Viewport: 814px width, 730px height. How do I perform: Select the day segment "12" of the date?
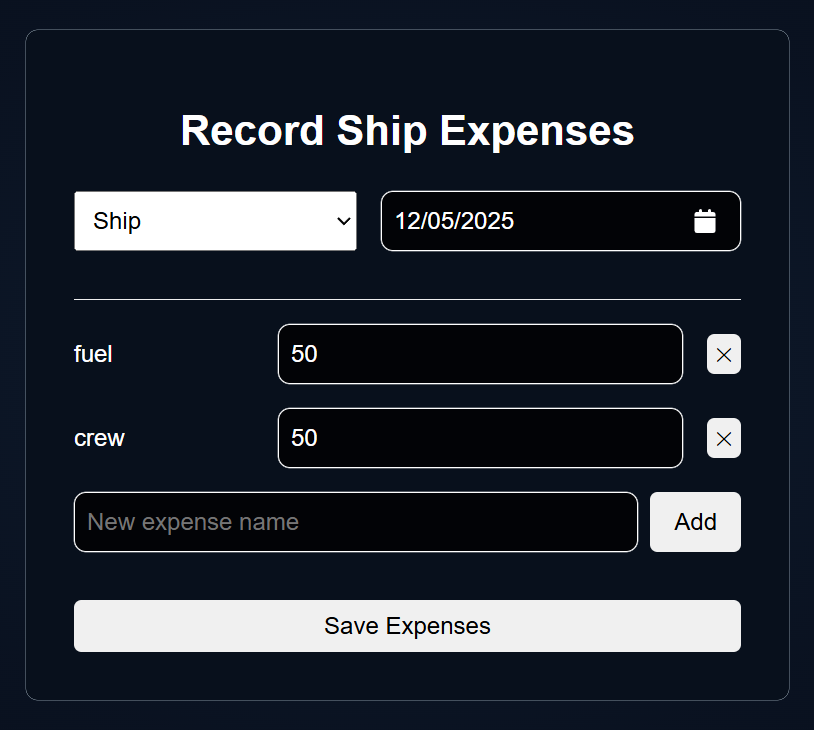pos(408,221)
